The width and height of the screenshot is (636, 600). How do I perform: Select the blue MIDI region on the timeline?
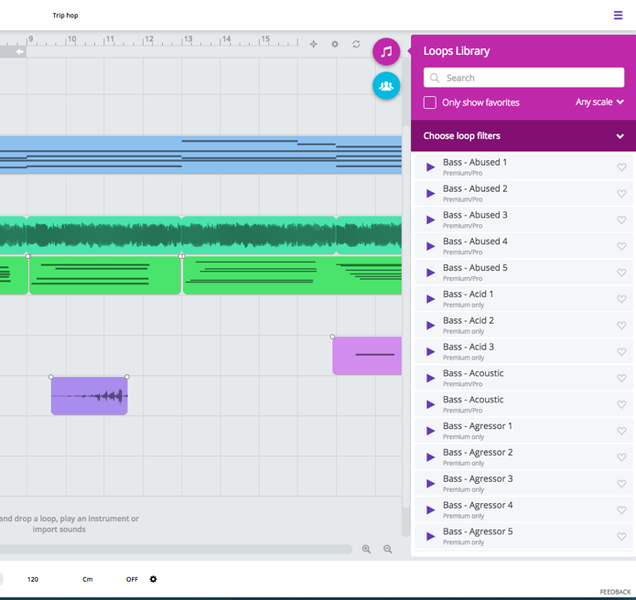(x=201, y=155)
